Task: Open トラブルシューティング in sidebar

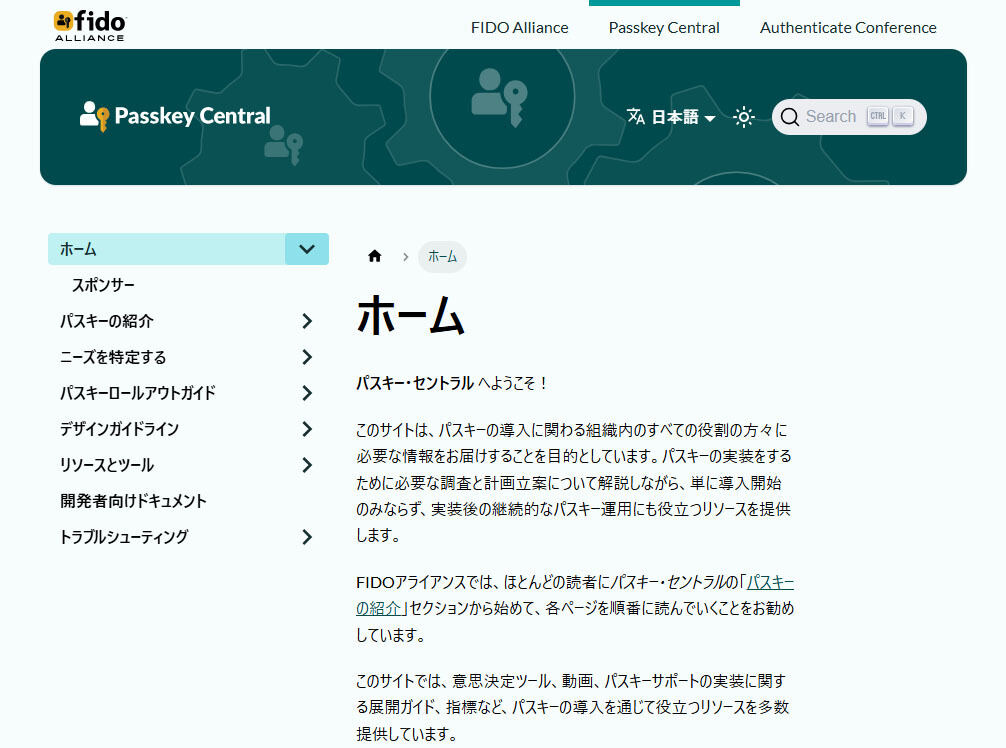Action: point(124,536)
